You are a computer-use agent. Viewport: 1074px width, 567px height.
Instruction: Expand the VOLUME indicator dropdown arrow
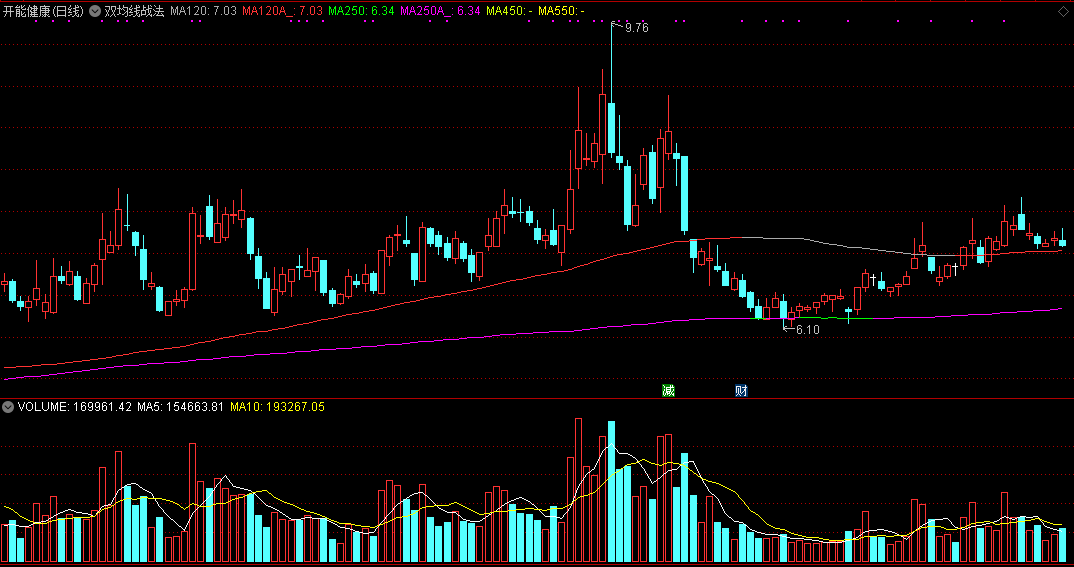click(x=8, y=407)
